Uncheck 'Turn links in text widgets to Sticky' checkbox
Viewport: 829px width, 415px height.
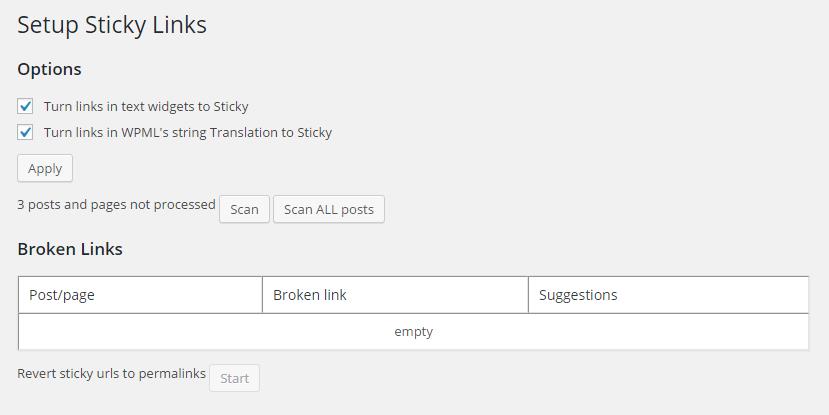(x=25, y=106)
